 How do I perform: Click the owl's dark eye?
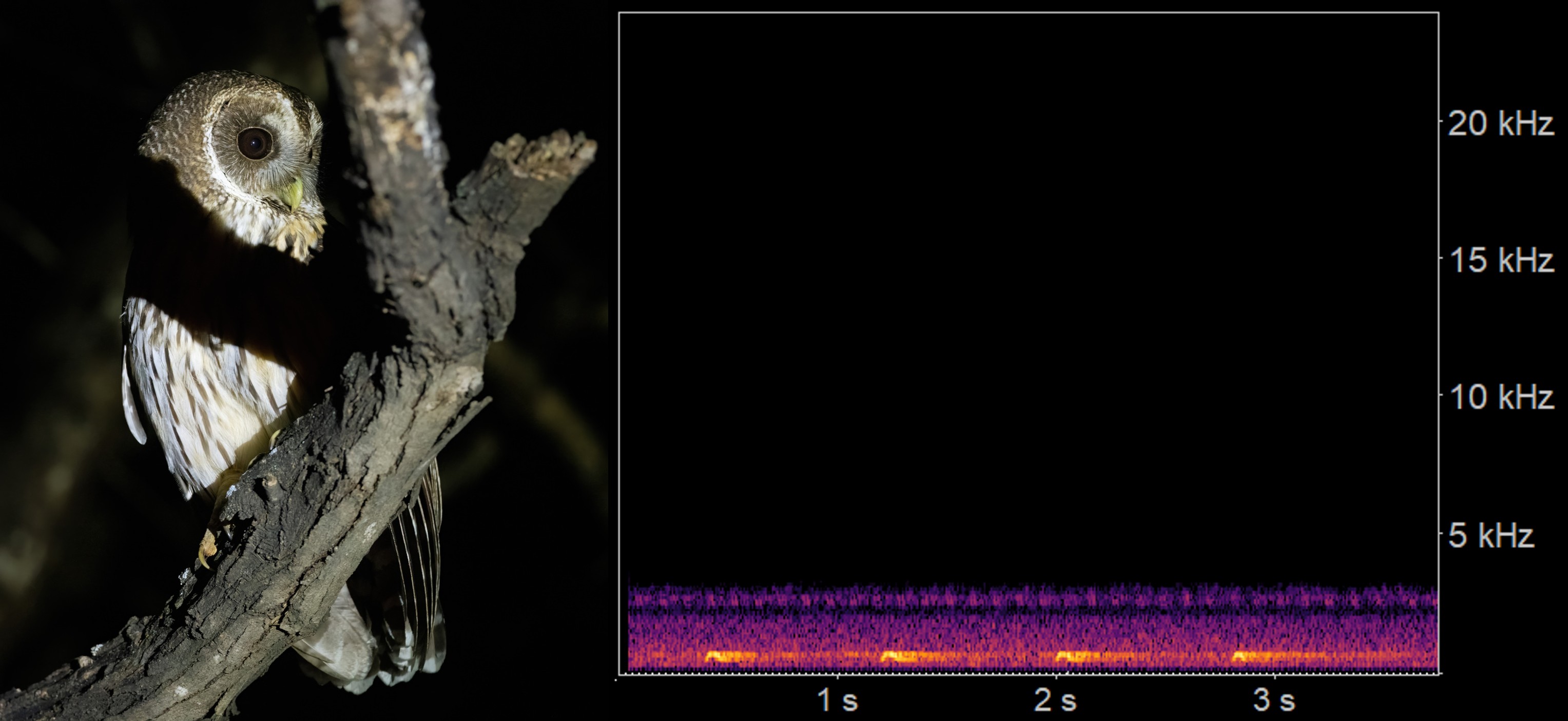(255, 143)
